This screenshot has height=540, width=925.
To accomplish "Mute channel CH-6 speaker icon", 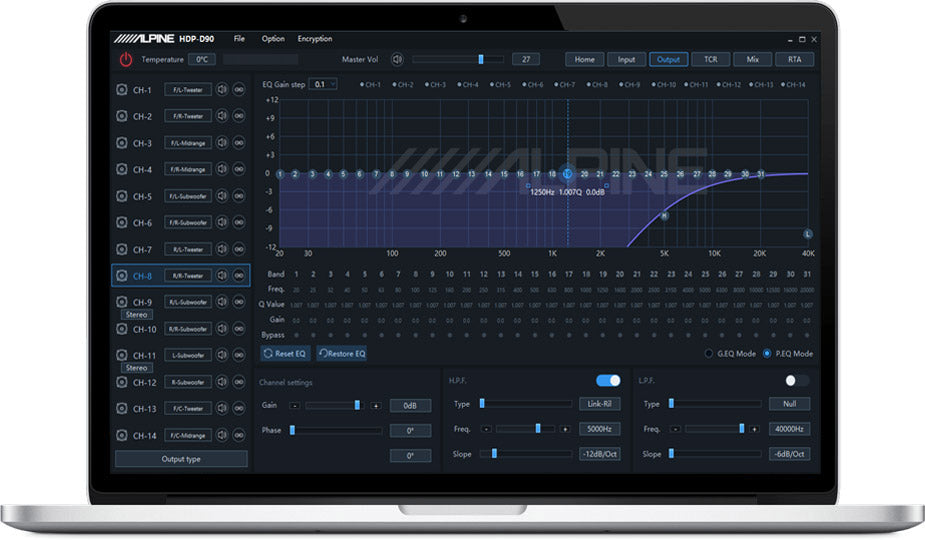I will tap(222, 222).
